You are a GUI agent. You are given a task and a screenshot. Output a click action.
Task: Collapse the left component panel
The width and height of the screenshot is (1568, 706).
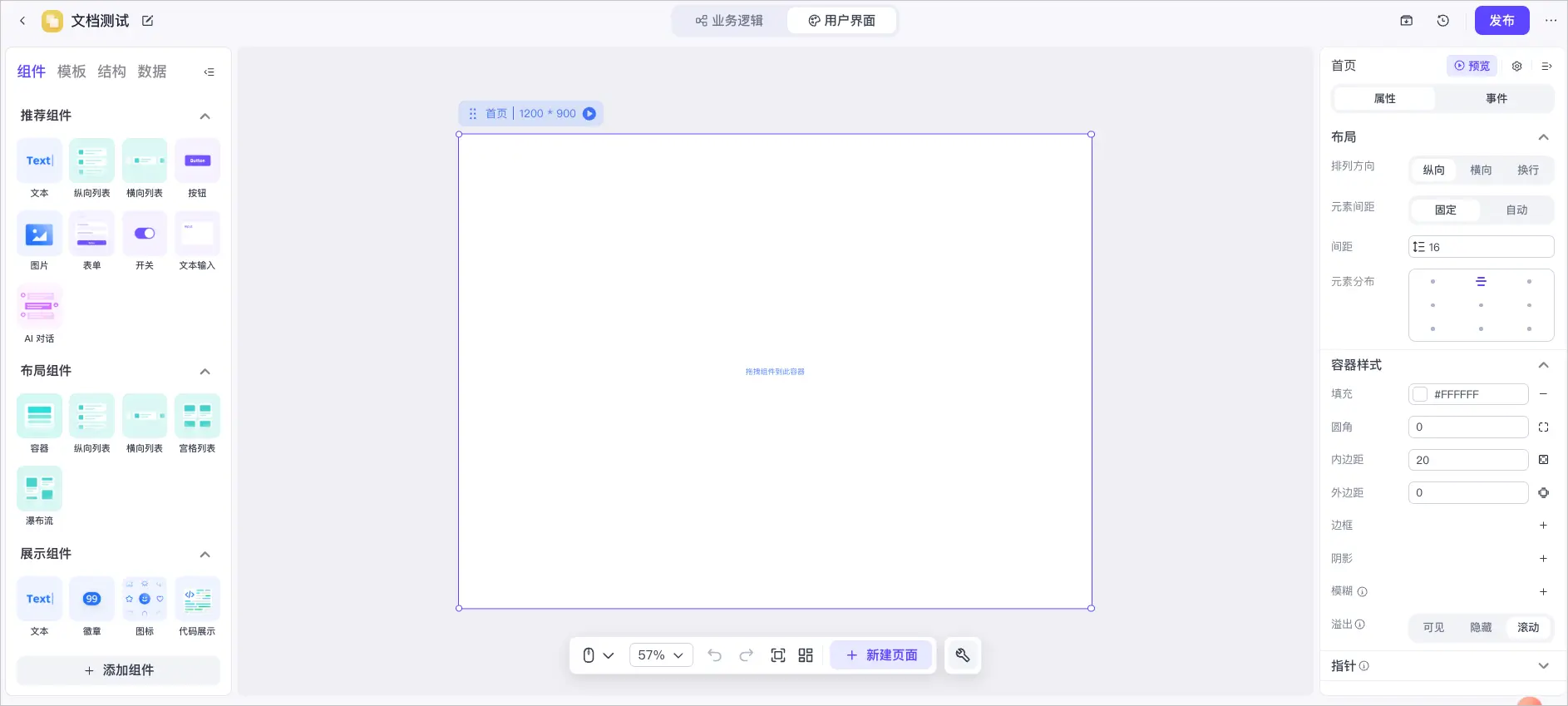[209, 72]
